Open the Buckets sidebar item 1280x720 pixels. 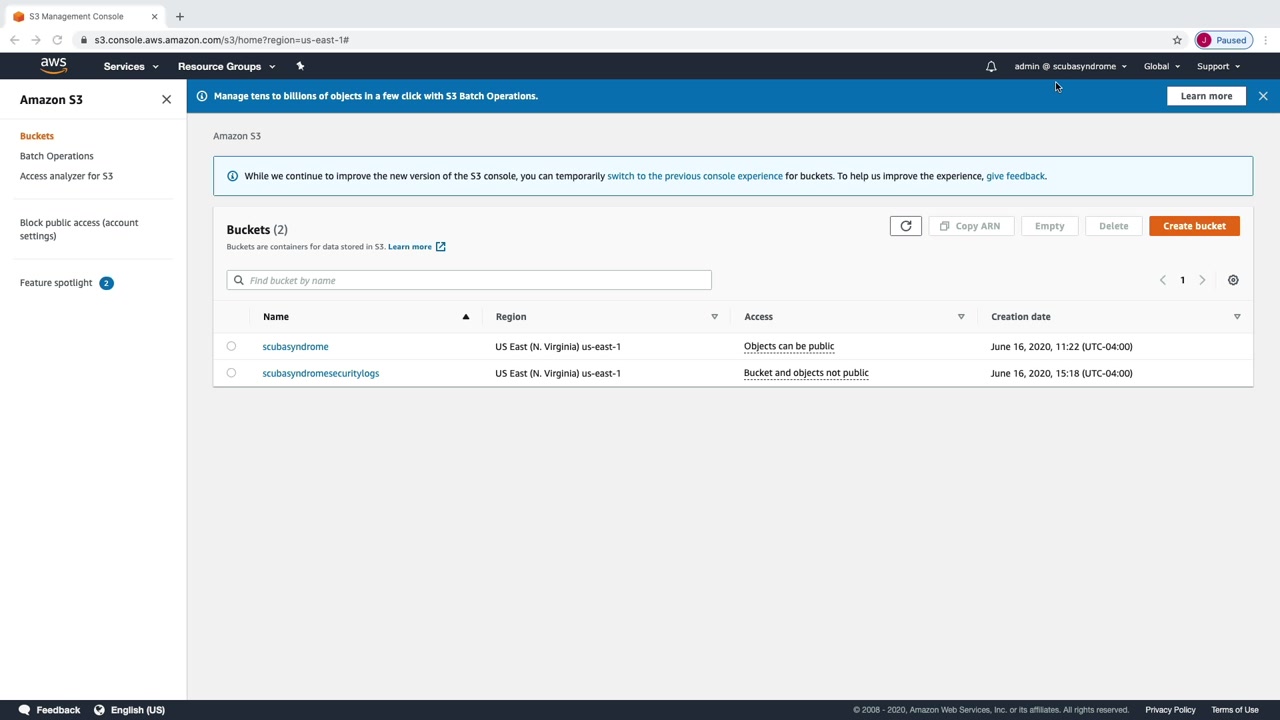(x=37, y=136)
